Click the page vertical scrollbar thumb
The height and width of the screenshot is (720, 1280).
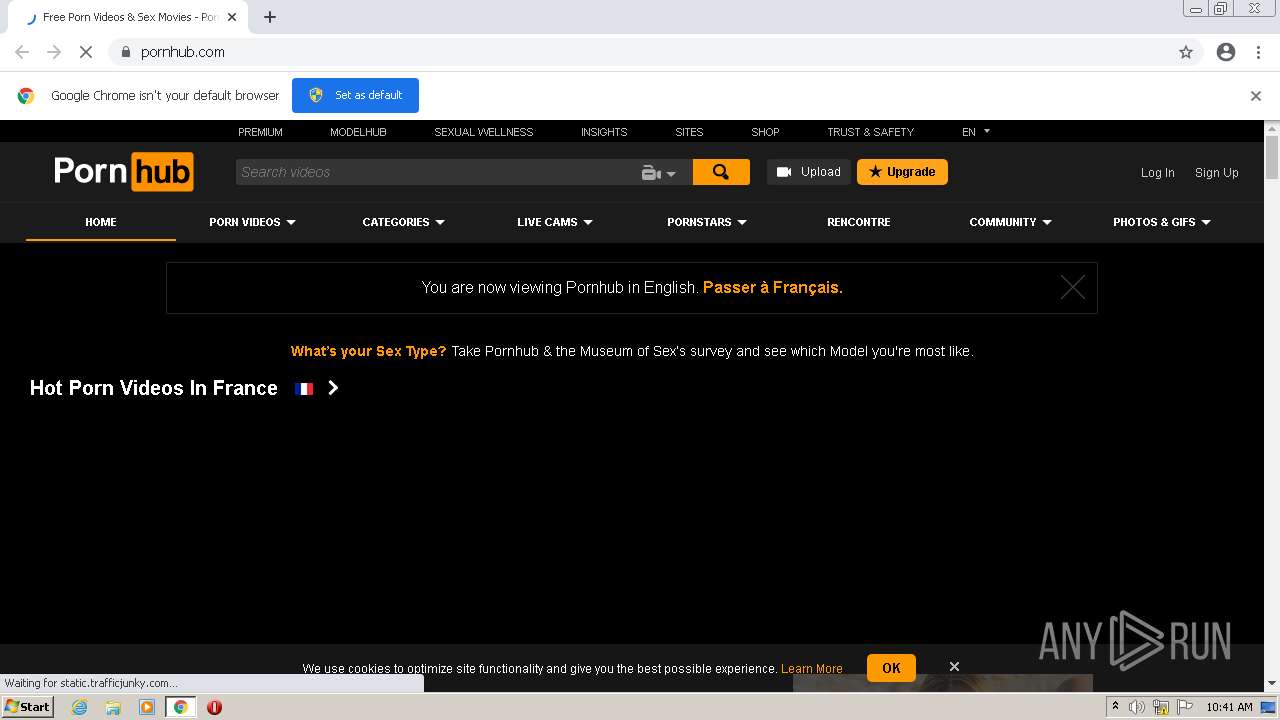[1272, 158]
